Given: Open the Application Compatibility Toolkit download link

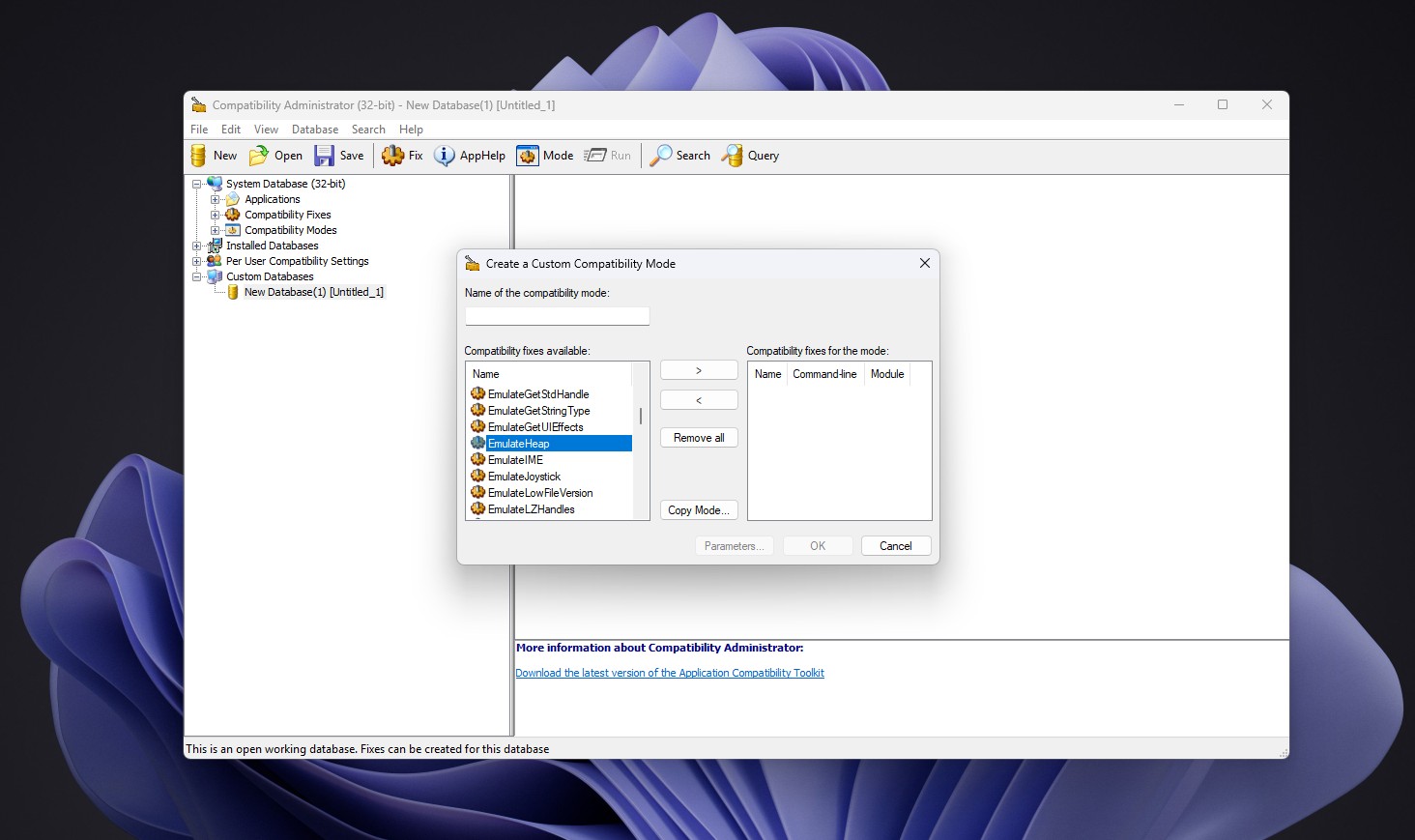Looking at the screenshot, I should click(670, 673).
